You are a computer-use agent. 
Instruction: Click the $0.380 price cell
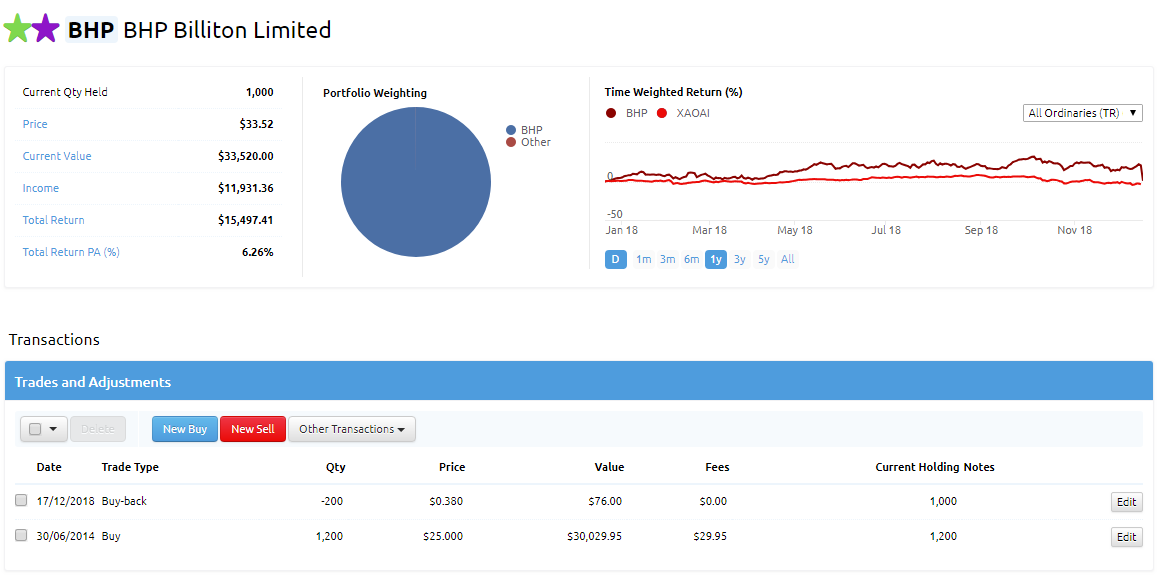446,501
